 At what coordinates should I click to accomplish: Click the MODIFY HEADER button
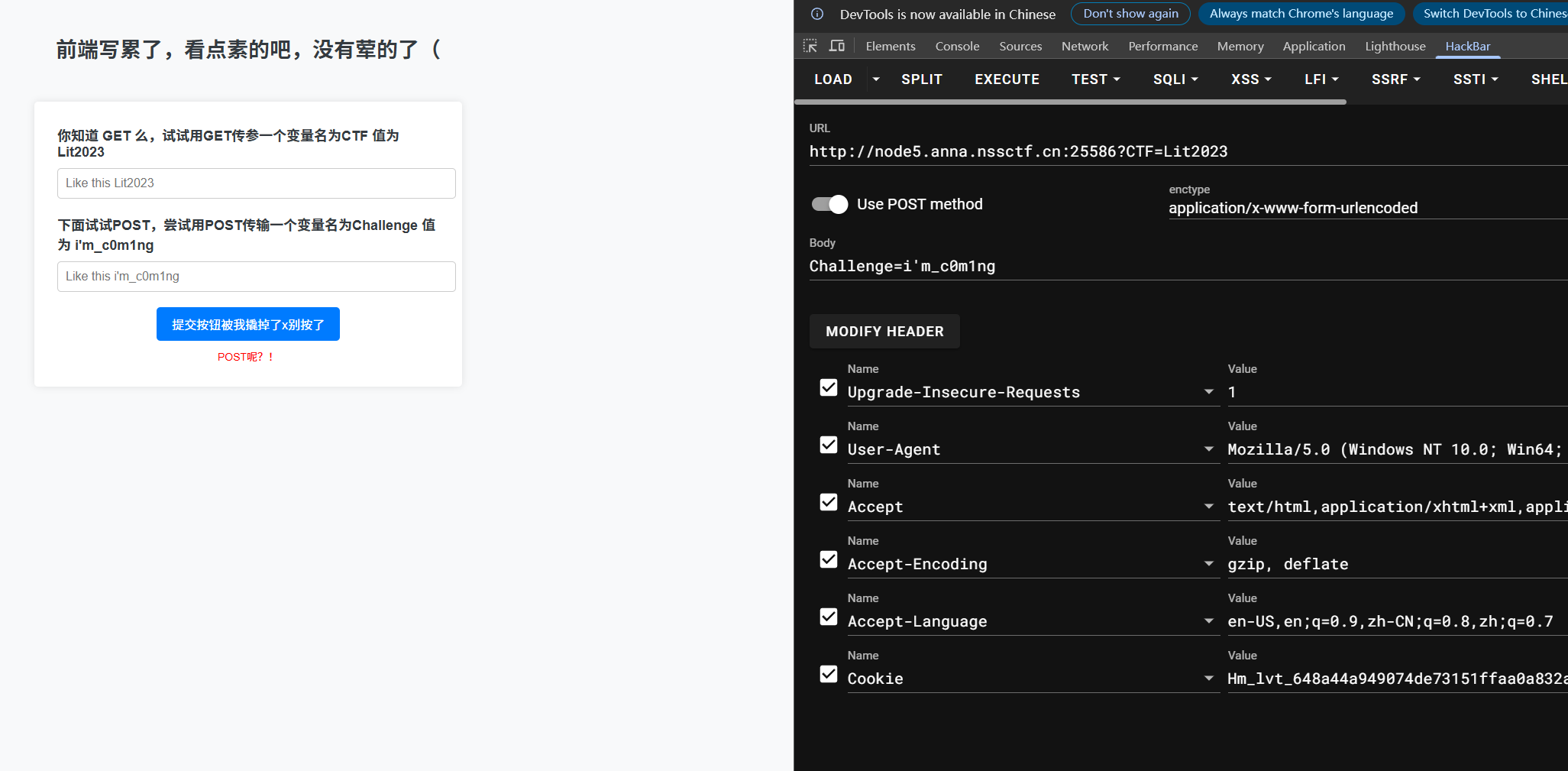[x=884, y=332]
